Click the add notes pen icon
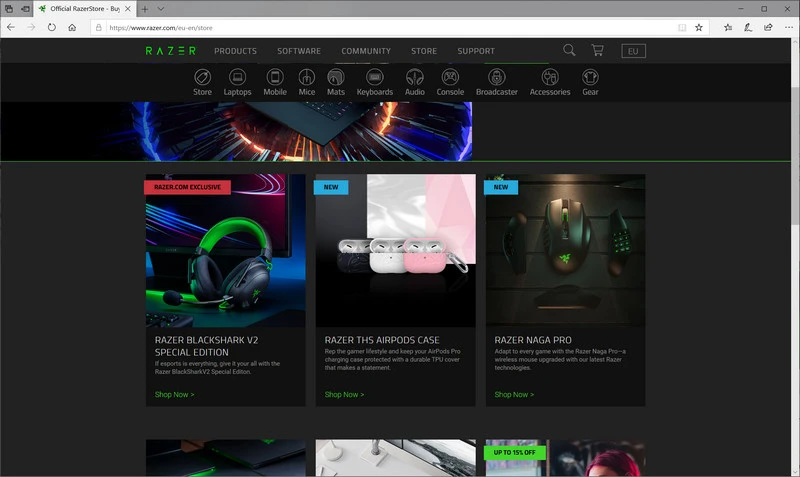This screenshot has height=477, width=800. (x=748, y=28)
